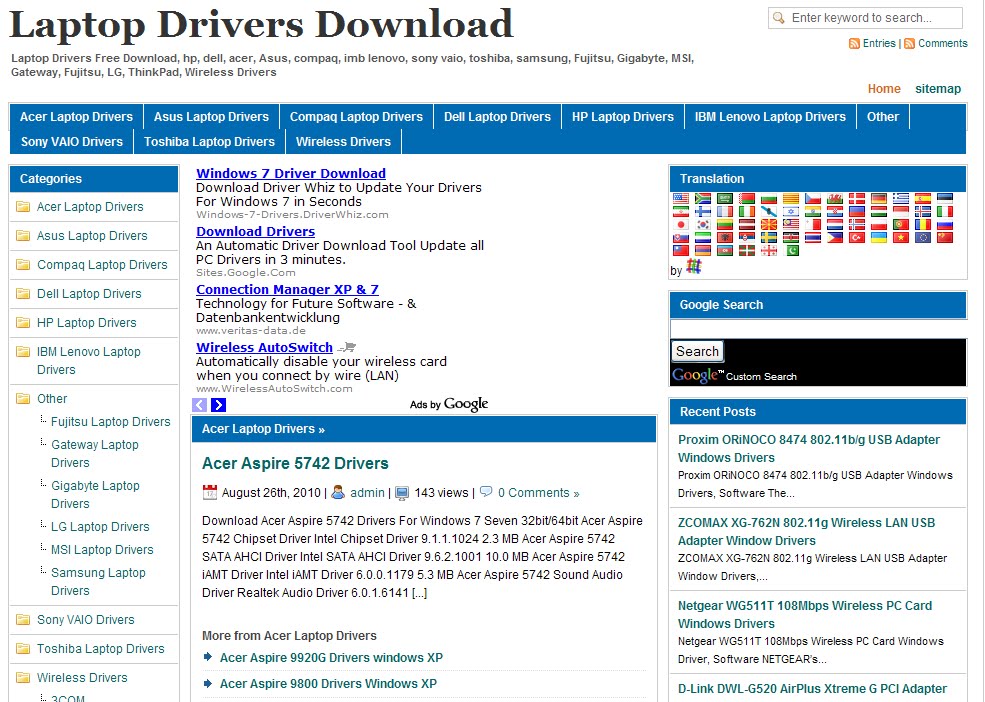
Task: Open the Windows 7 Driver Download ad
Action: coord(291,173)
